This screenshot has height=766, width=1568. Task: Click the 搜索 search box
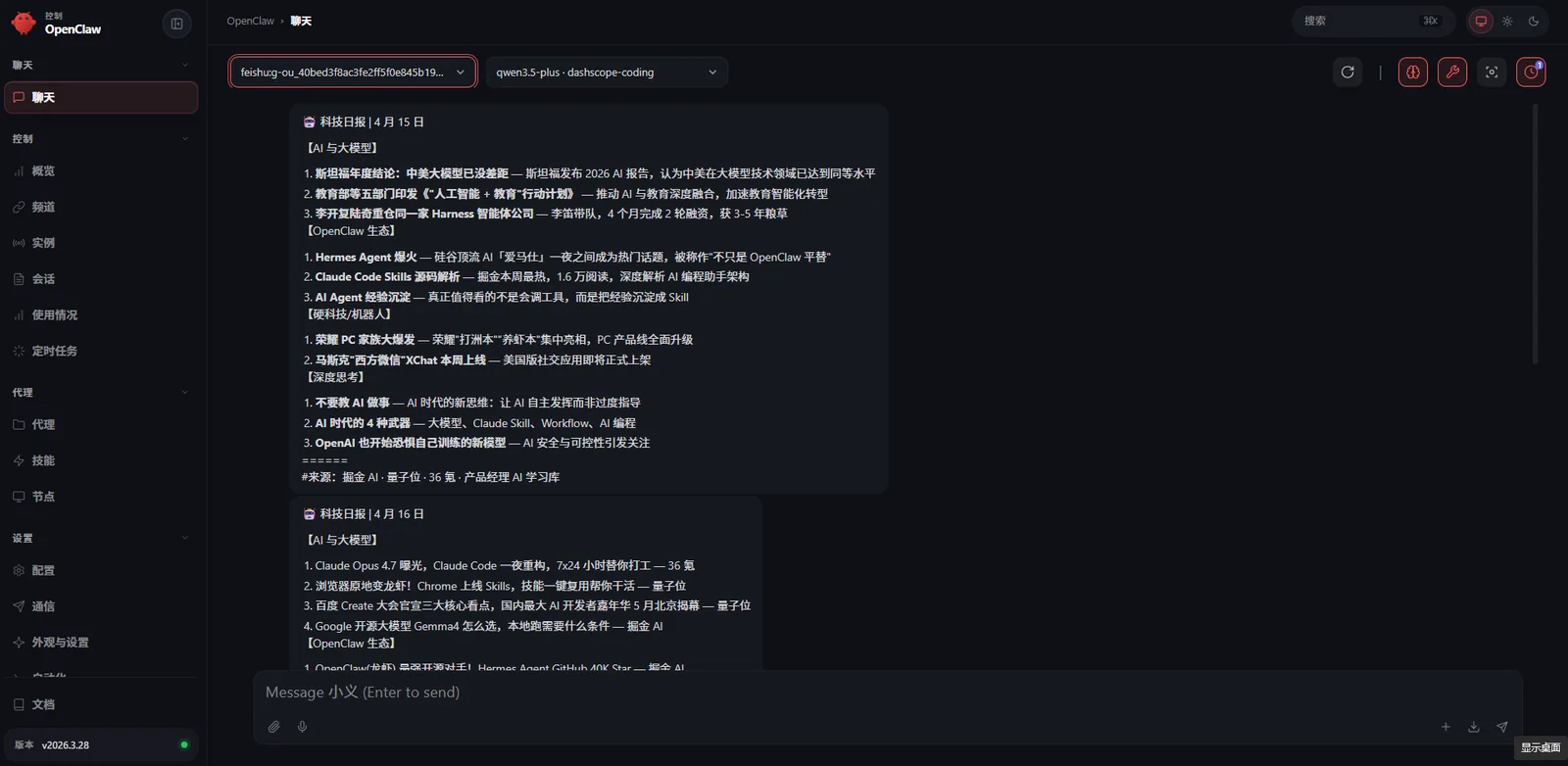click(1373, 21)
